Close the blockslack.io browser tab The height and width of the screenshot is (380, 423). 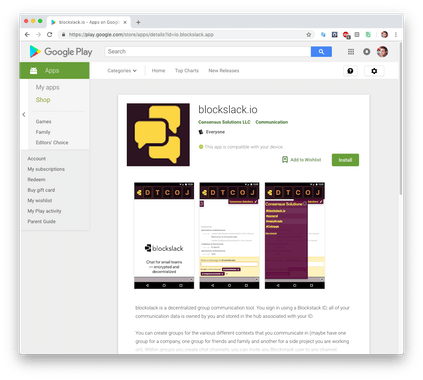coord(125,22)
